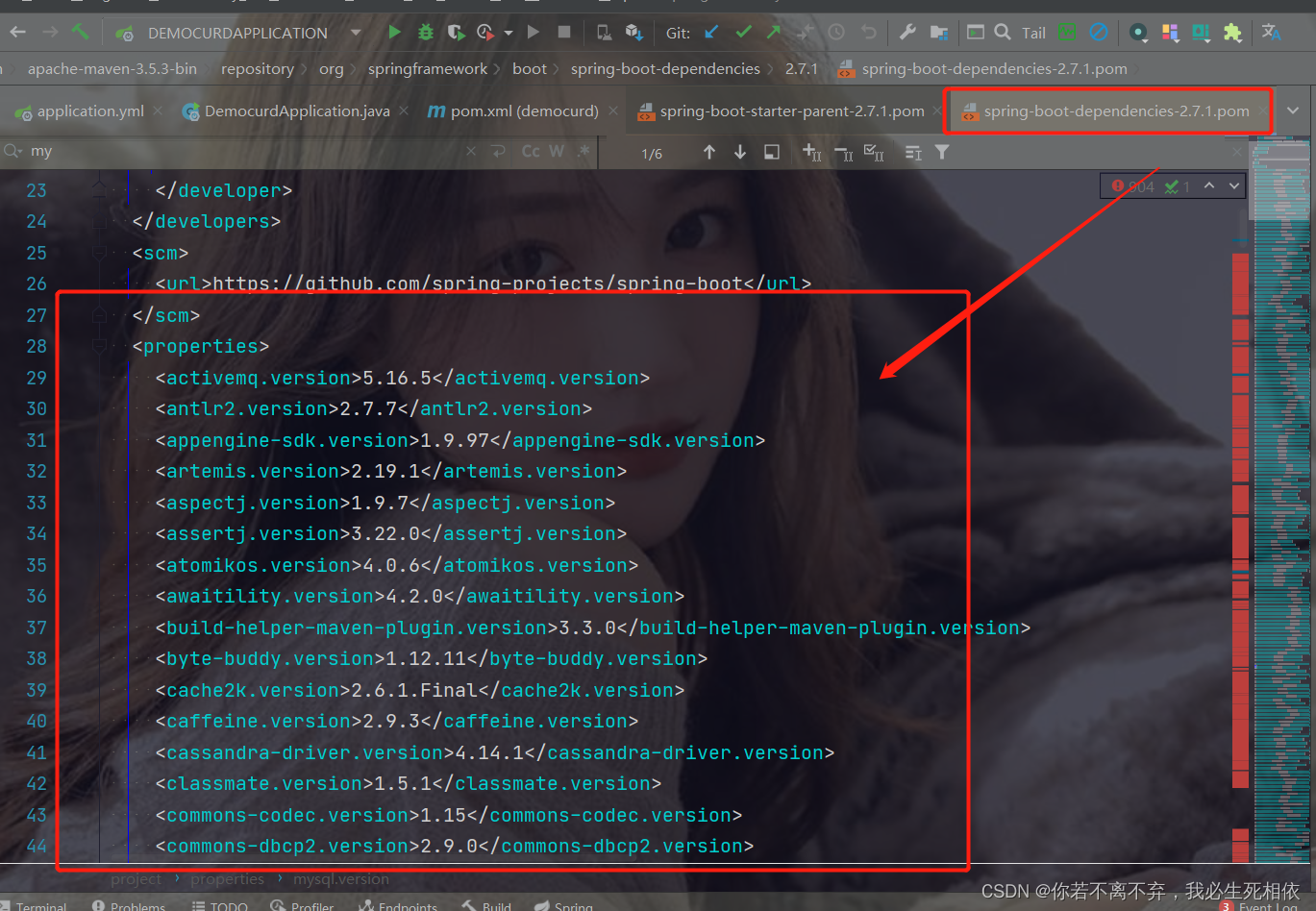Start debugging with the green bug icon
1316x911 pixels.
426,33
